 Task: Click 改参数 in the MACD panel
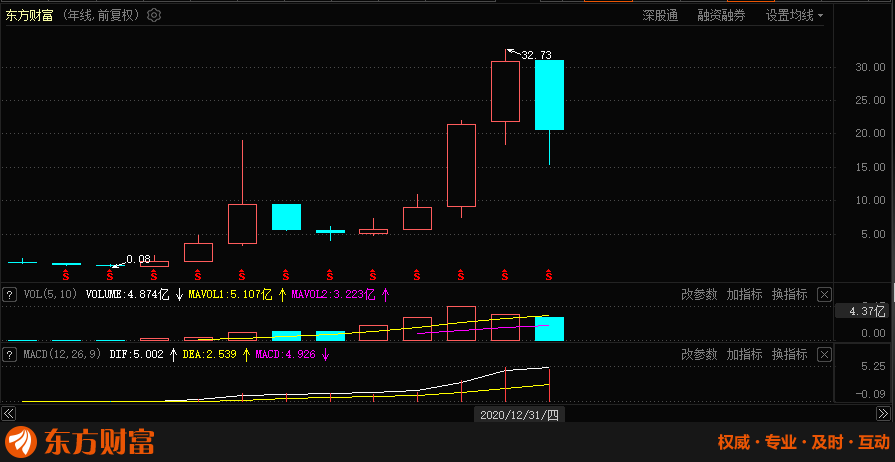click(699, 355)
